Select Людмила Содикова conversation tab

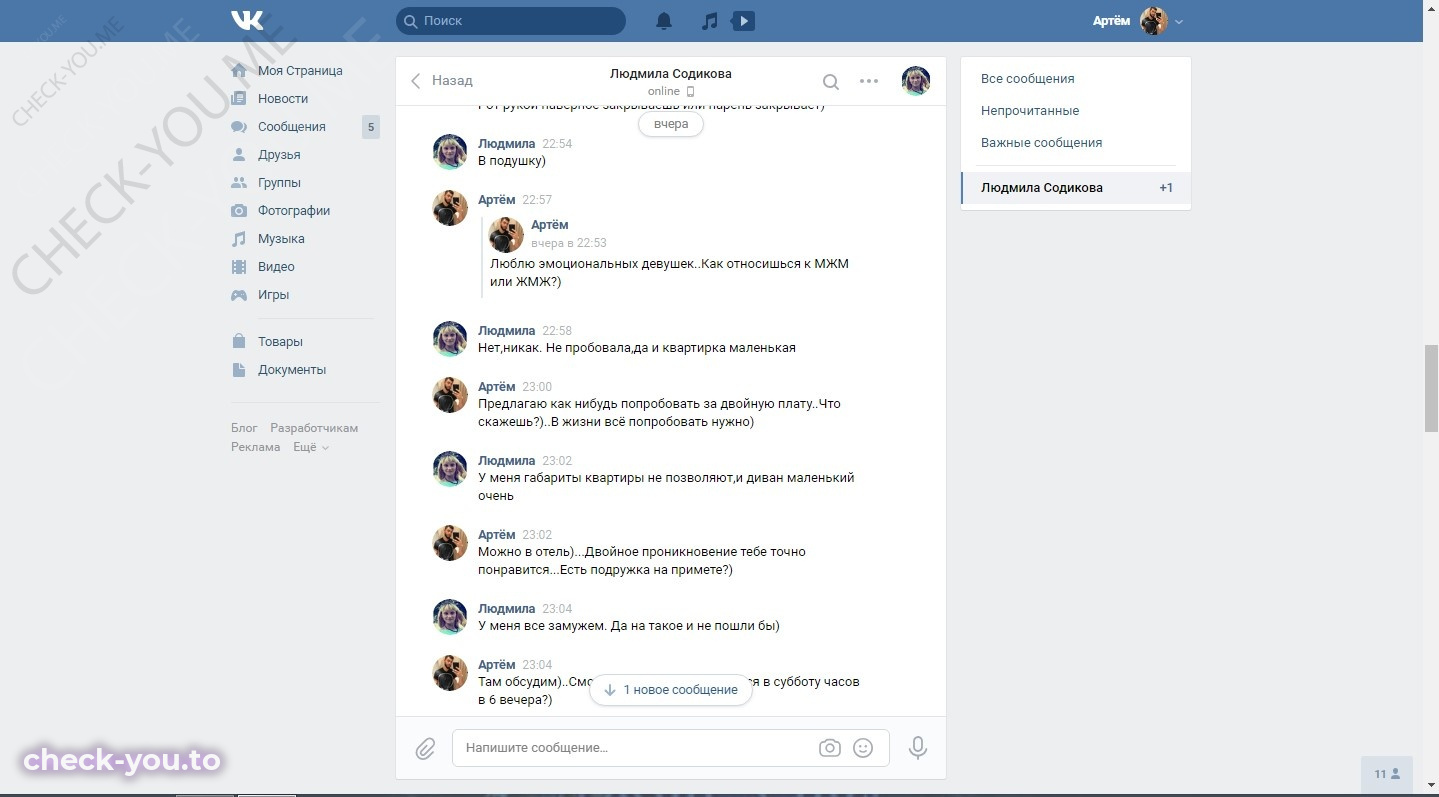tap(1076, 188)
